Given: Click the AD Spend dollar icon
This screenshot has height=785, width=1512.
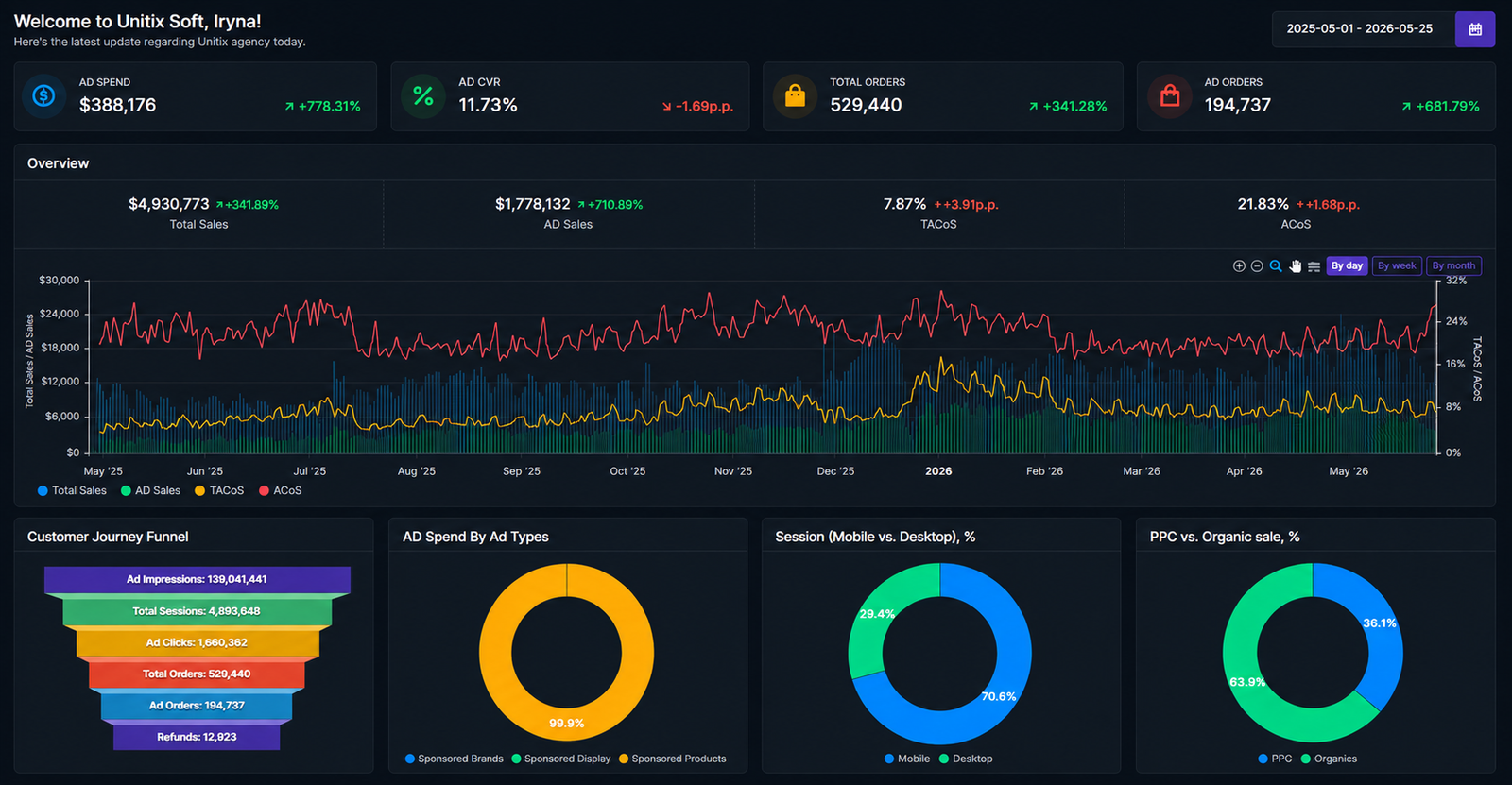Looking at the screenshot, I should [43, 95].
